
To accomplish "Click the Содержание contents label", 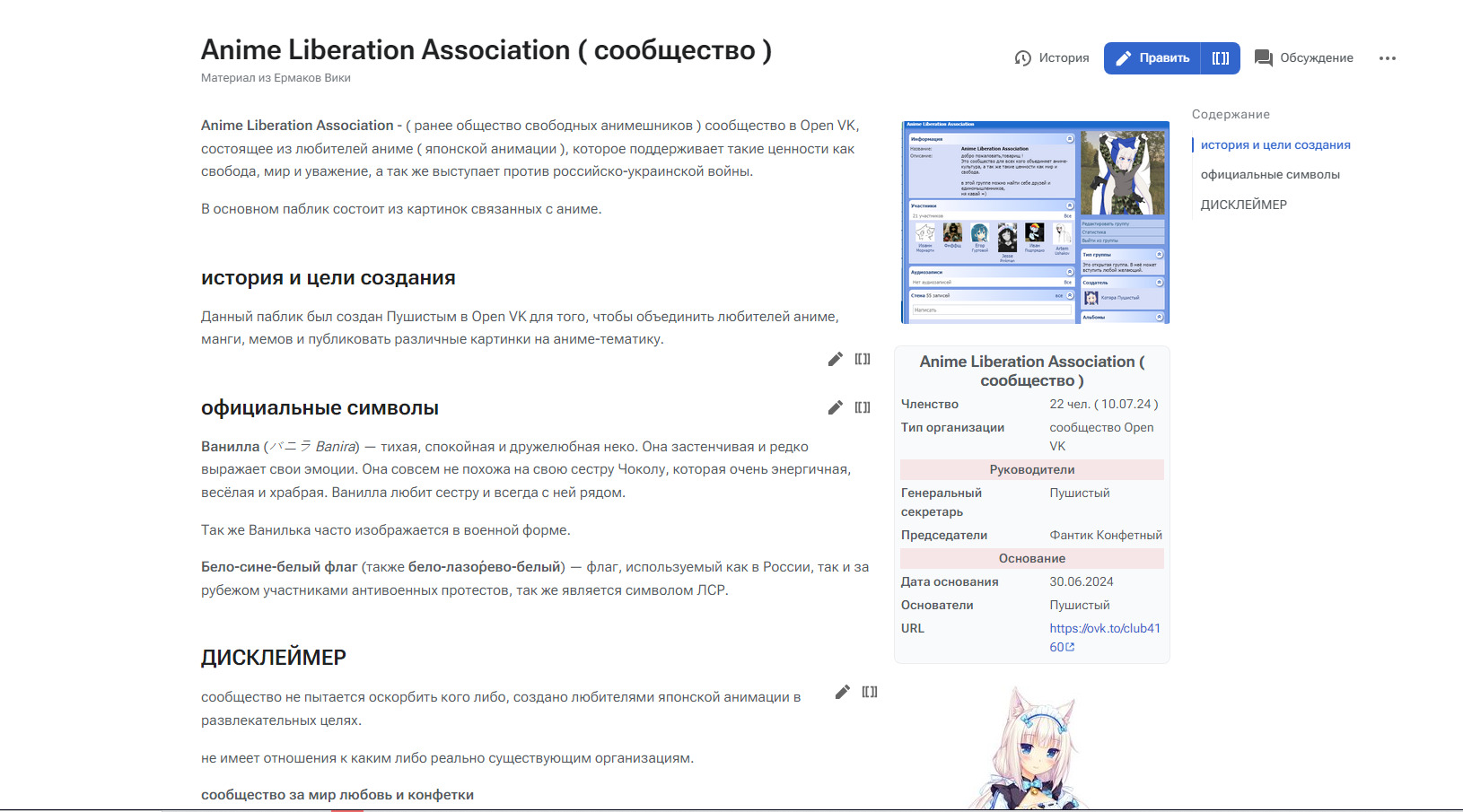I will [1231, 115].
